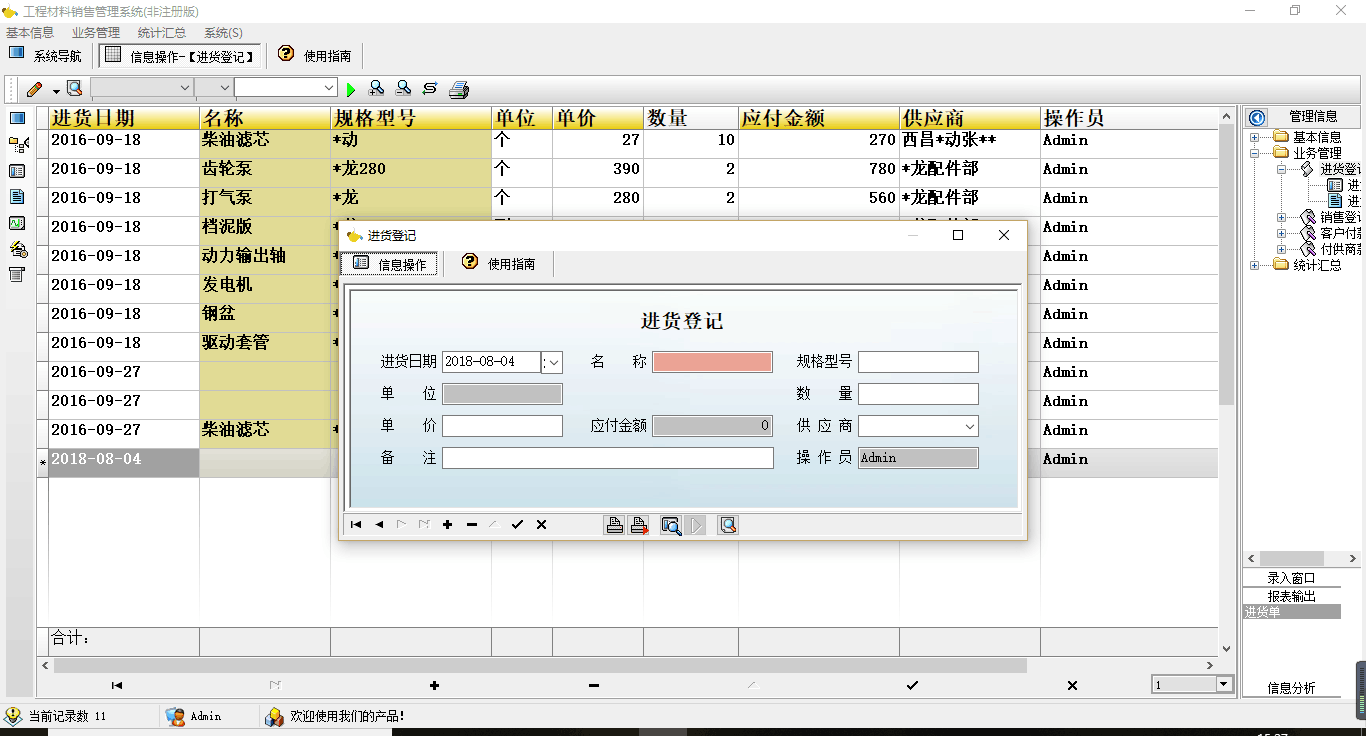Image resolution: width=1366 pixels, height=736 pixels.
Task: Click the search preview icon beside pencil
Action: [74, 89]
